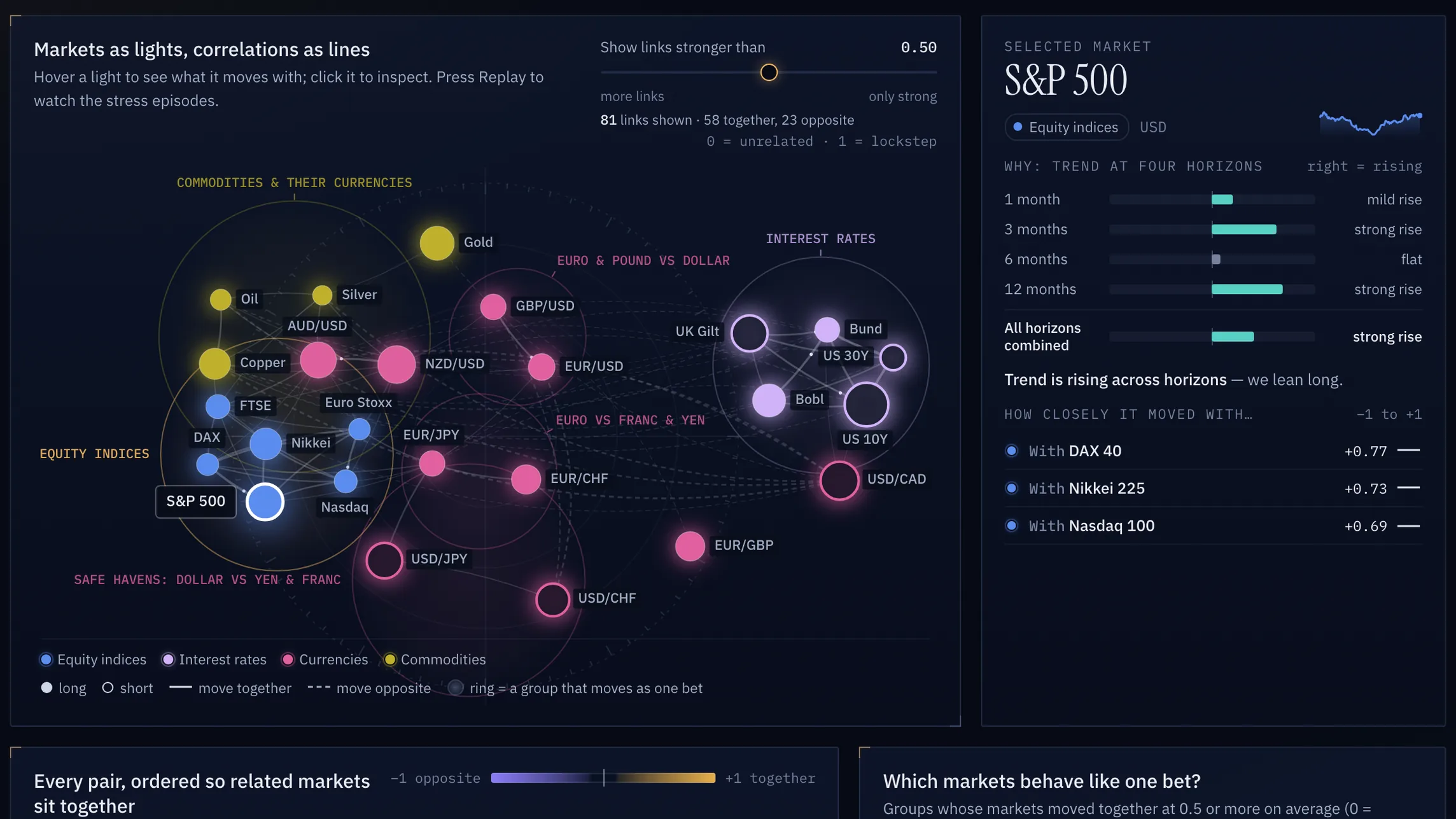The height and width of the screenshot is (819, 1456).
Task: Click the 3 months trend bar
Action: point(1212,229)
